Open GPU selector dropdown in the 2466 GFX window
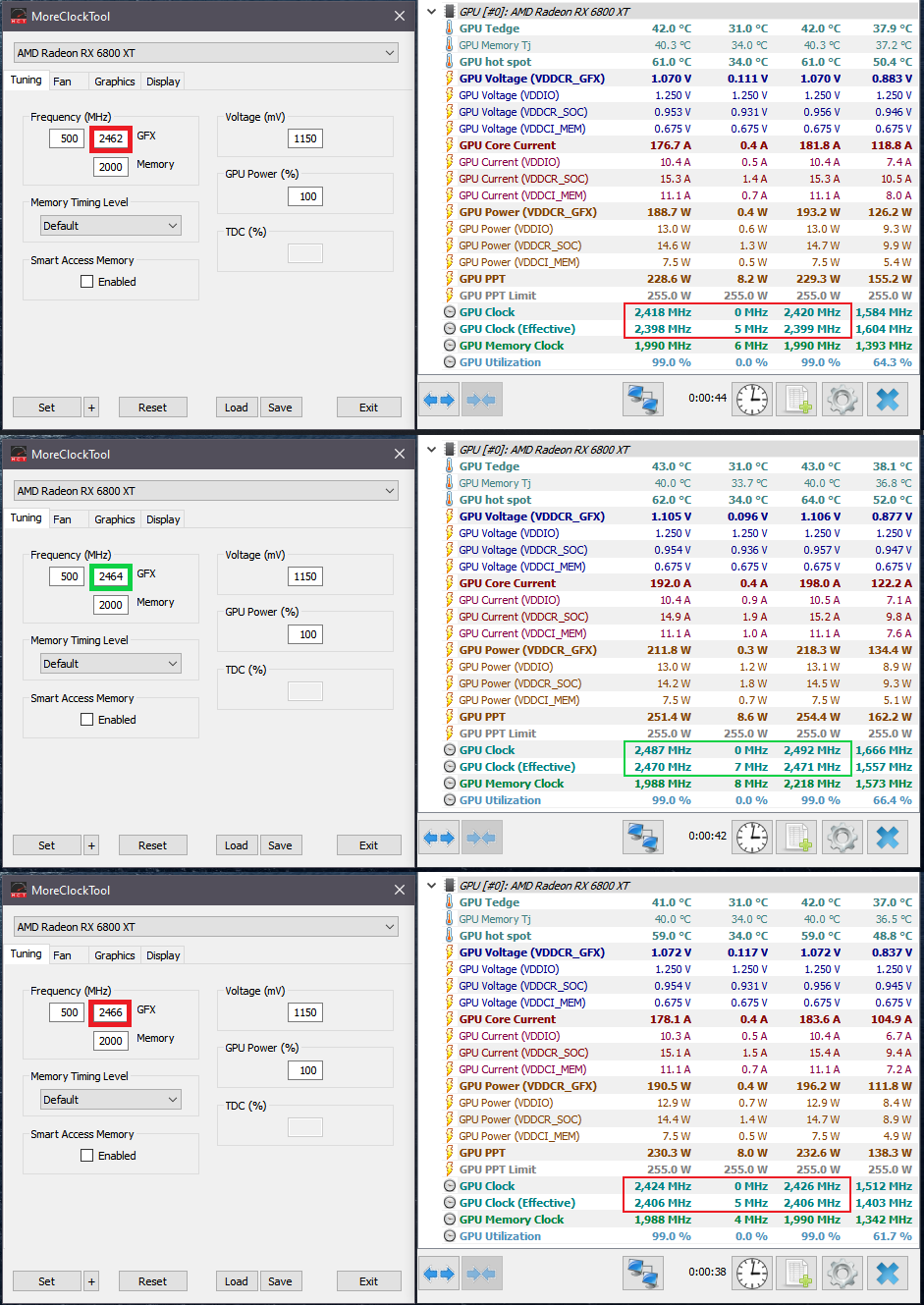 [x=206, y=927]
